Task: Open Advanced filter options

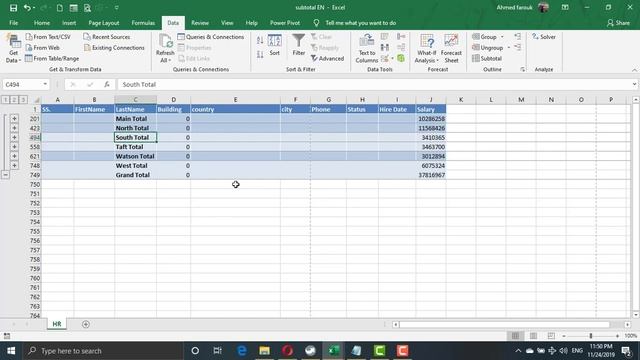Action: (x=327, y=59)
